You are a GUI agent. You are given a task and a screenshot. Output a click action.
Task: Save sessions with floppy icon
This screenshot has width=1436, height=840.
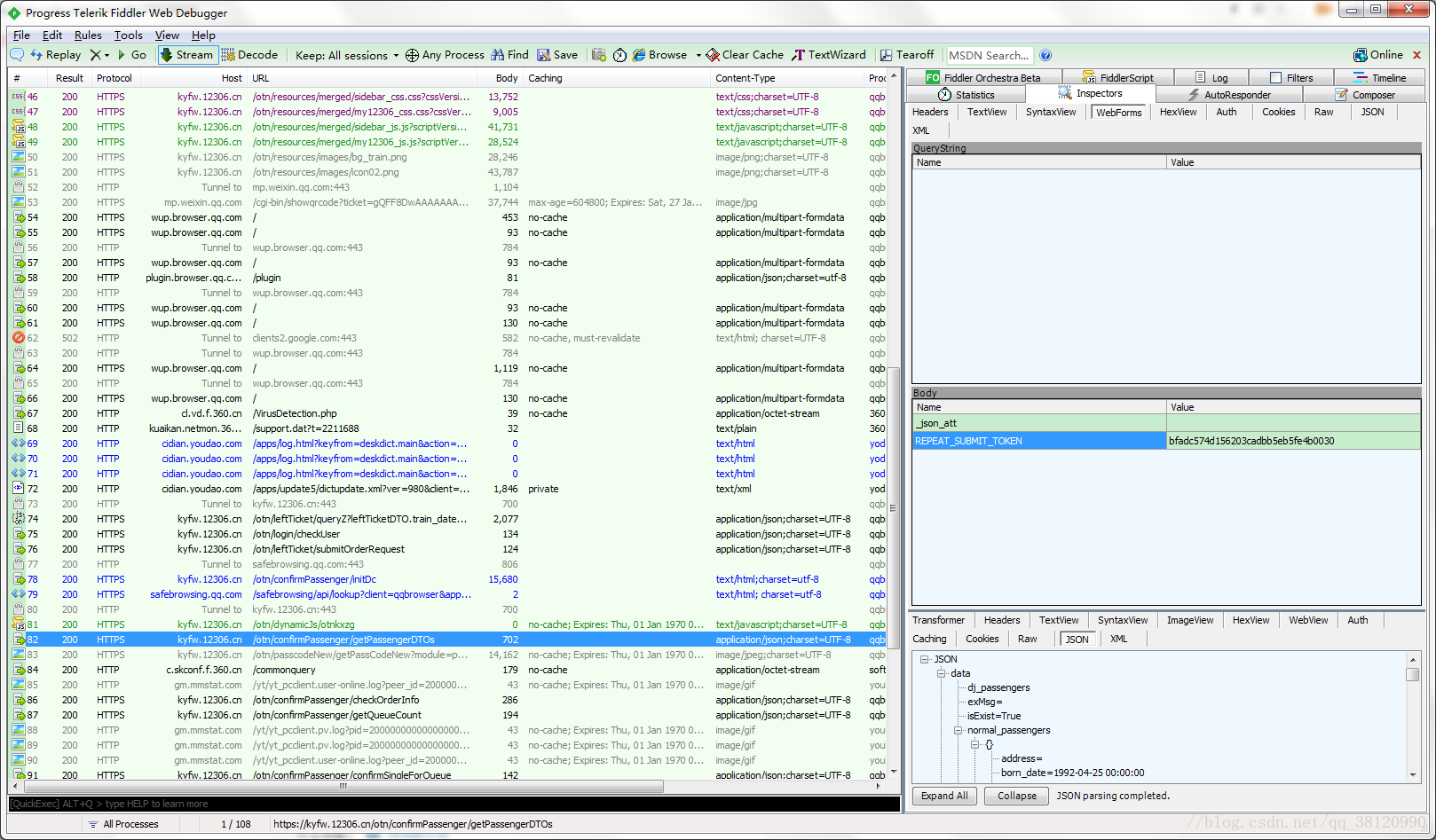tap(557, 55)
